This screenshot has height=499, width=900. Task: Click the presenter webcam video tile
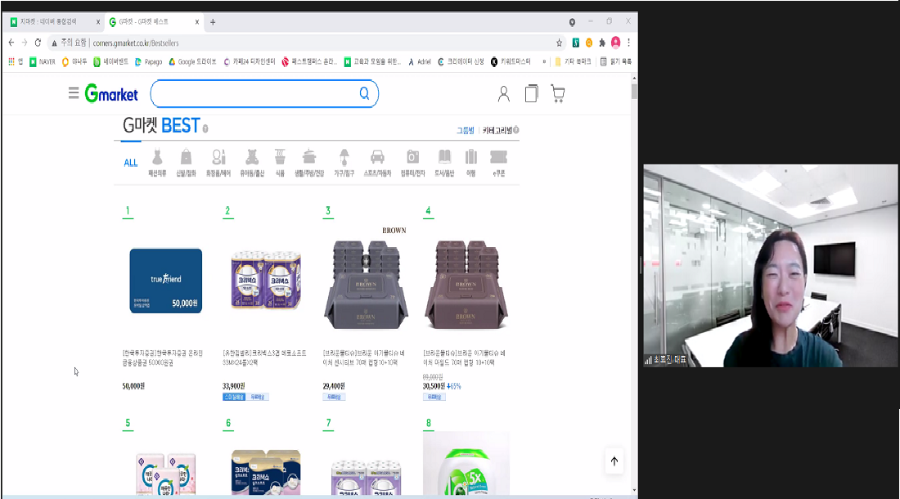pos(770,265)
